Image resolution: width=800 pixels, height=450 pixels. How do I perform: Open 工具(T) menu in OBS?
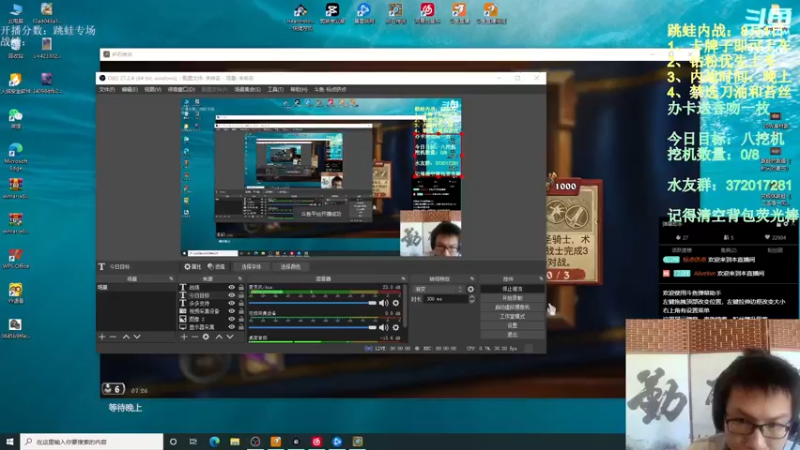click(x=276, y=89)
